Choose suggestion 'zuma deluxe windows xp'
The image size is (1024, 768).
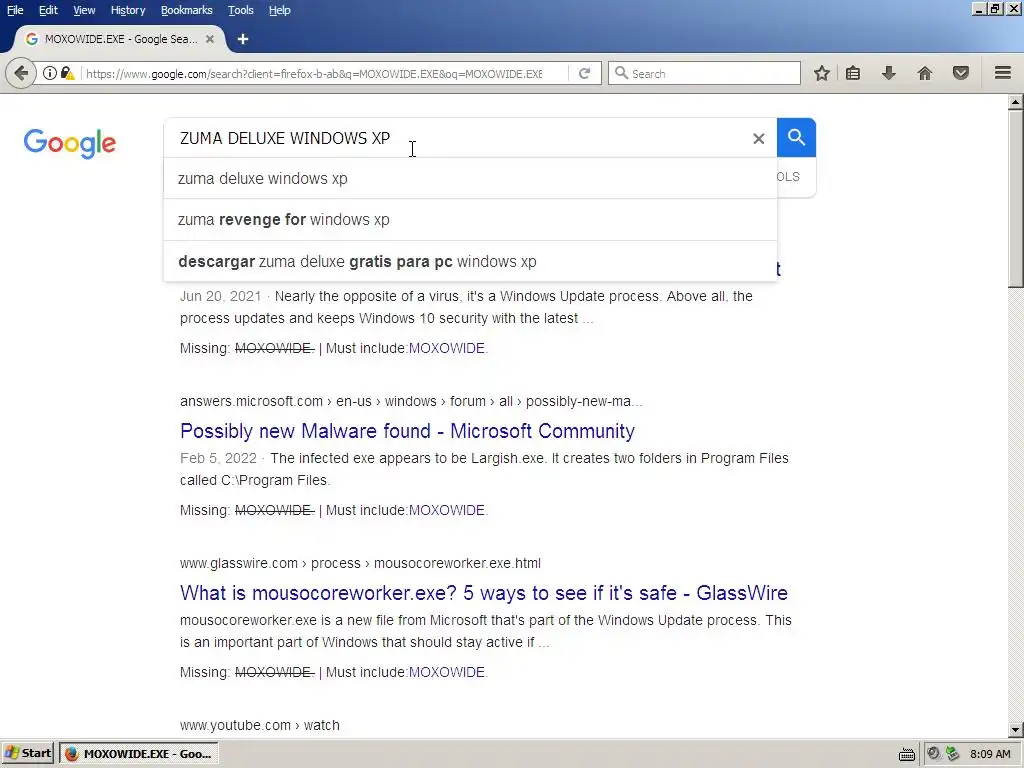470,178
